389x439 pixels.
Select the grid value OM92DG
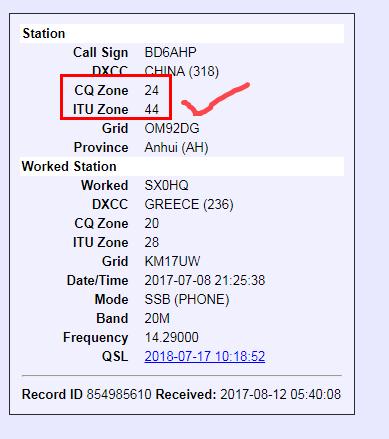(172, 128)
